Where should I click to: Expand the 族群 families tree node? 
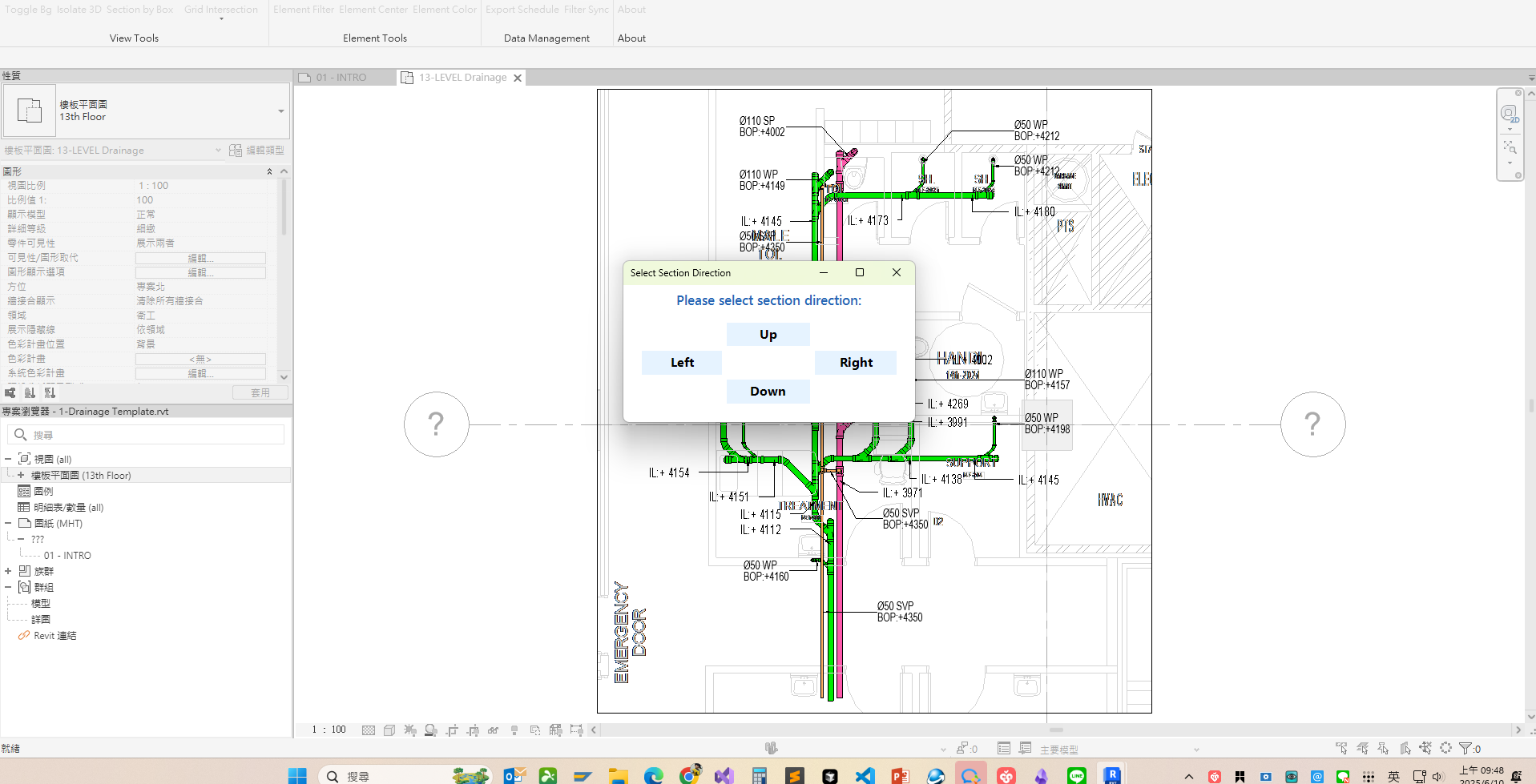pos(8,571)
